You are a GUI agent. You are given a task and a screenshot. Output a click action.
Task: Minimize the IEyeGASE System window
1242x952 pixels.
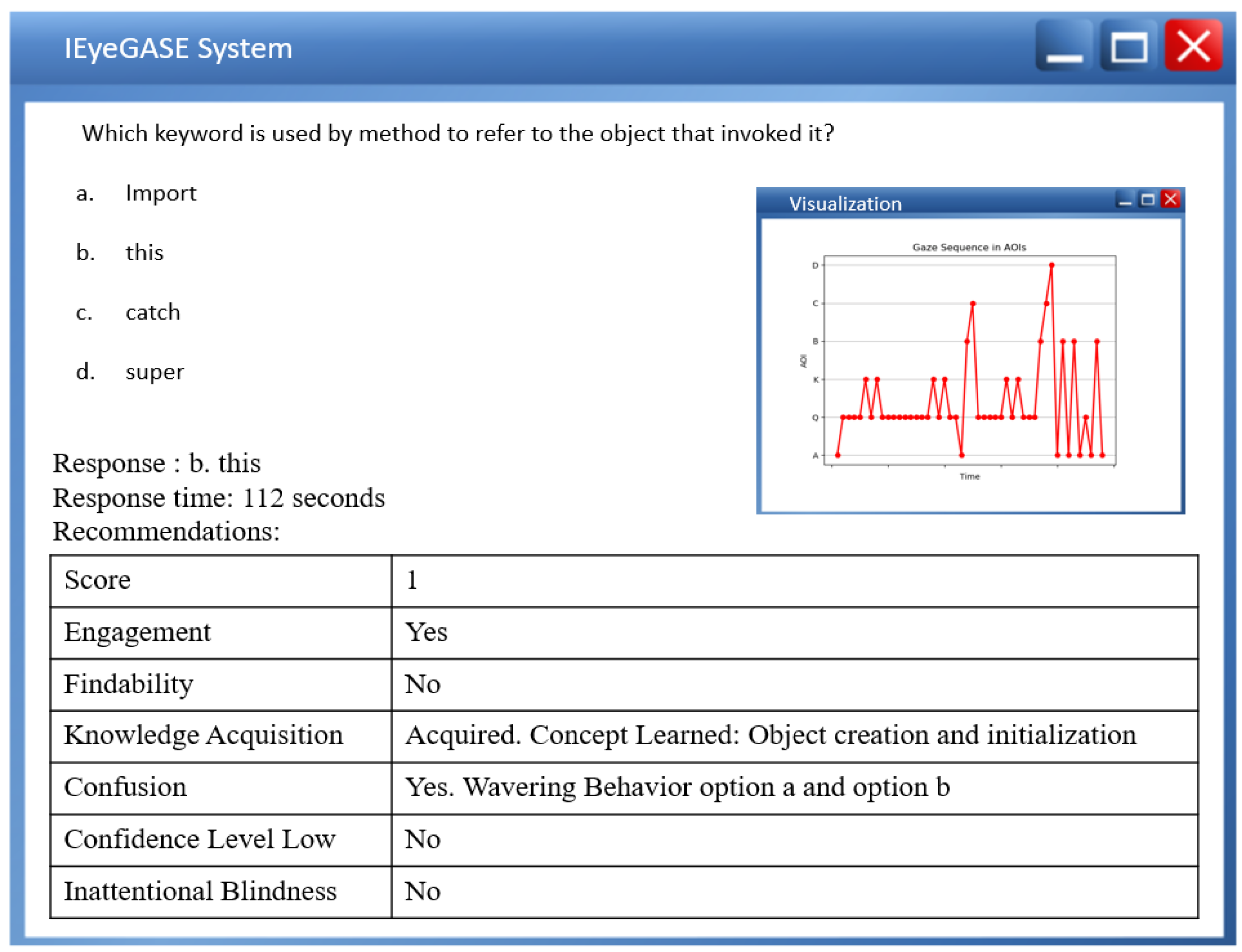(1064, 46)
